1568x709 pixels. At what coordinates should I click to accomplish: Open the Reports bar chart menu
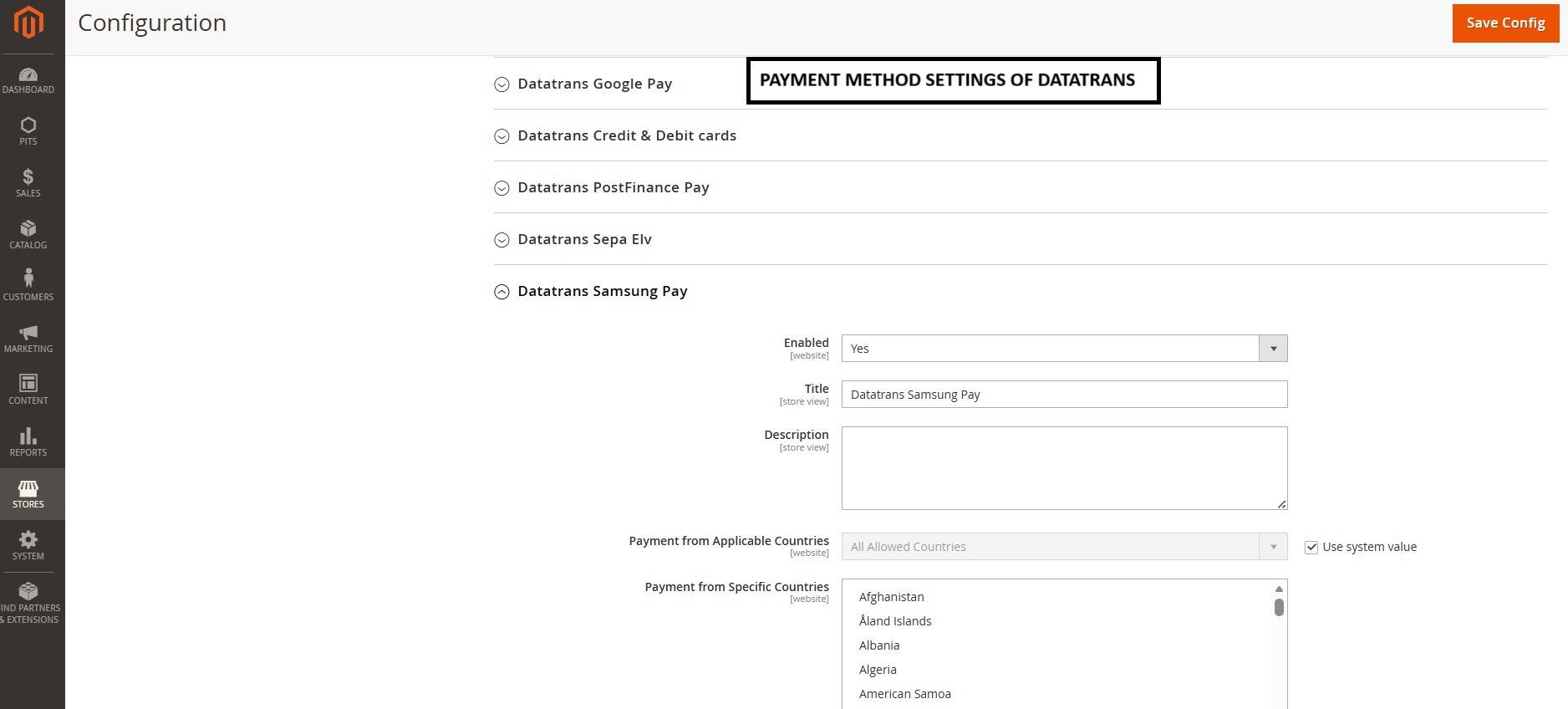pos(28,442)
